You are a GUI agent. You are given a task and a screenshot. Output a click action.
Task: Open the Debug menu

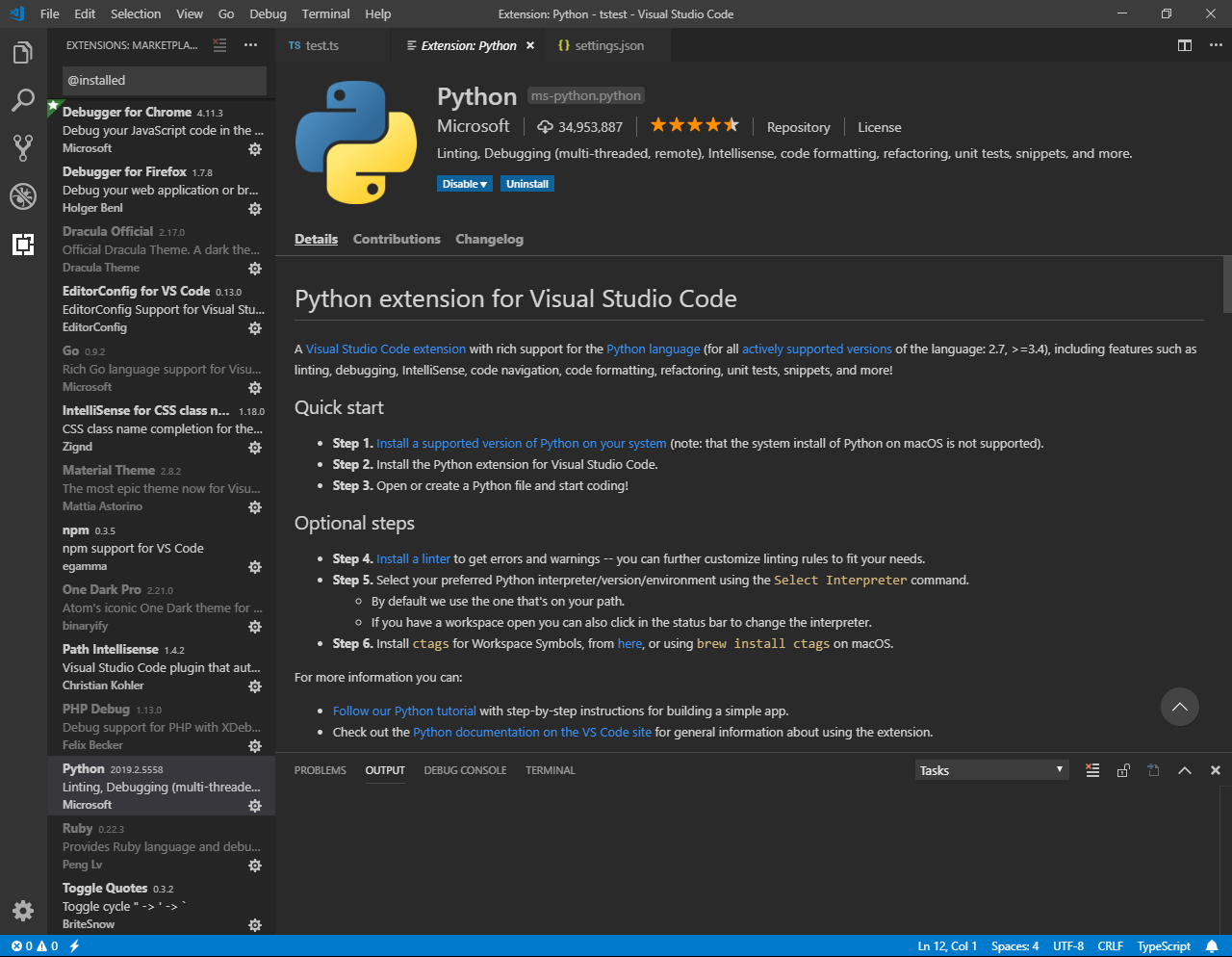268,13
